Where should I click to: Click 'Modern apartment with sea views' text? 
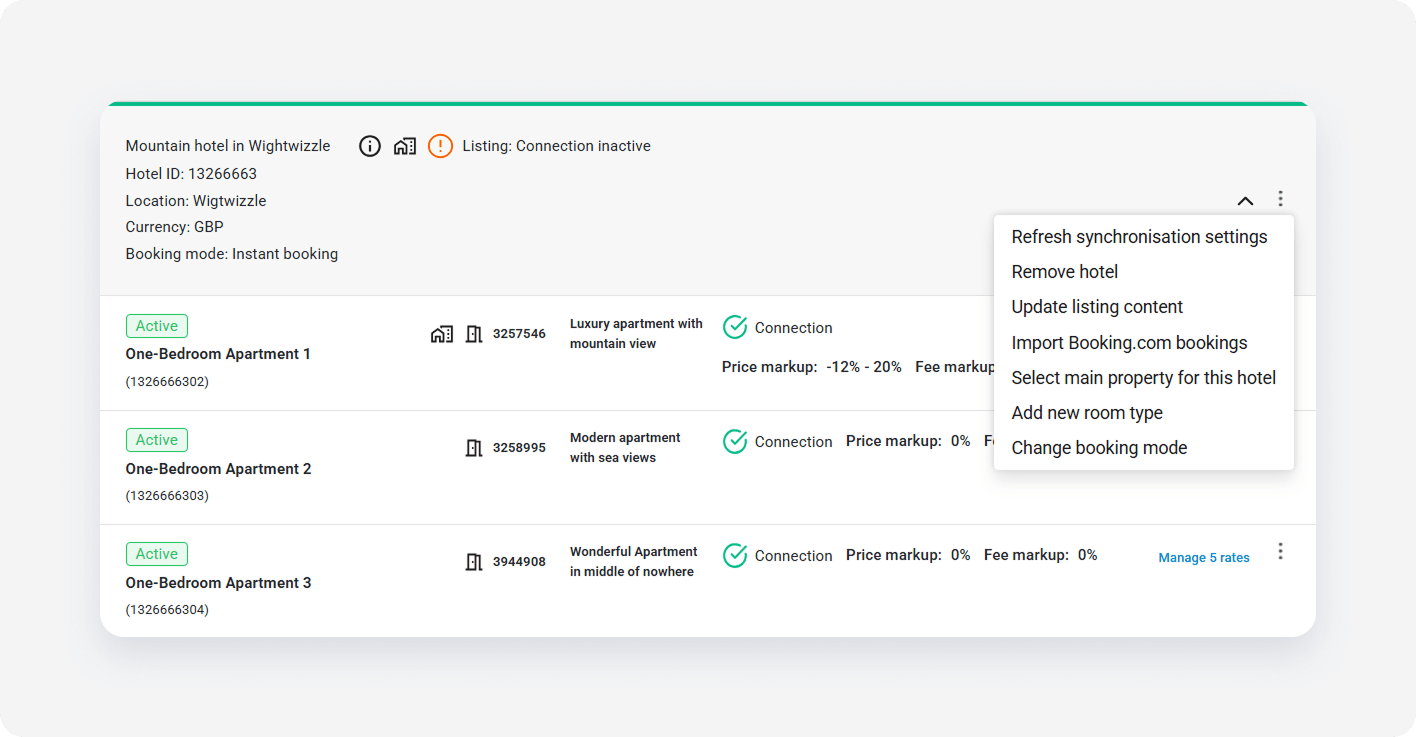tap(625, 448)
